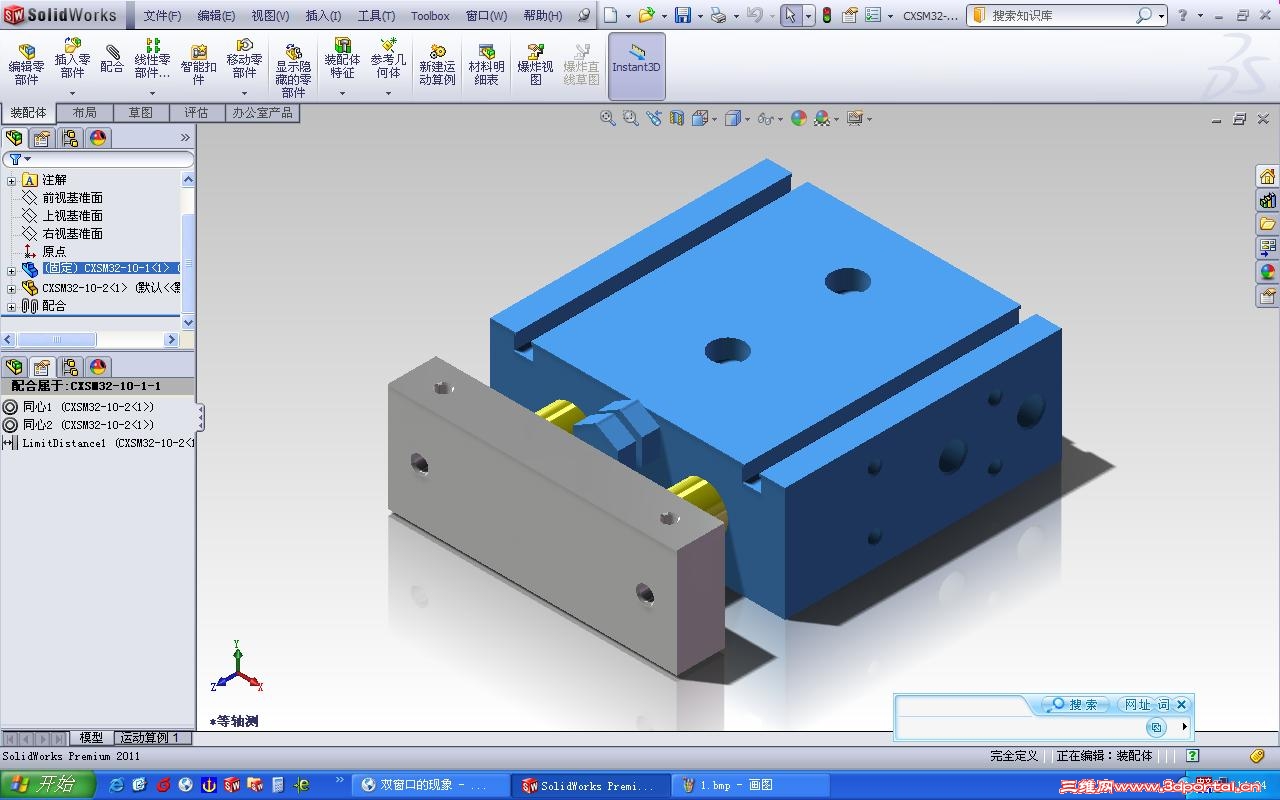Click the Assembly Features (装配体特征) tool

342,60
